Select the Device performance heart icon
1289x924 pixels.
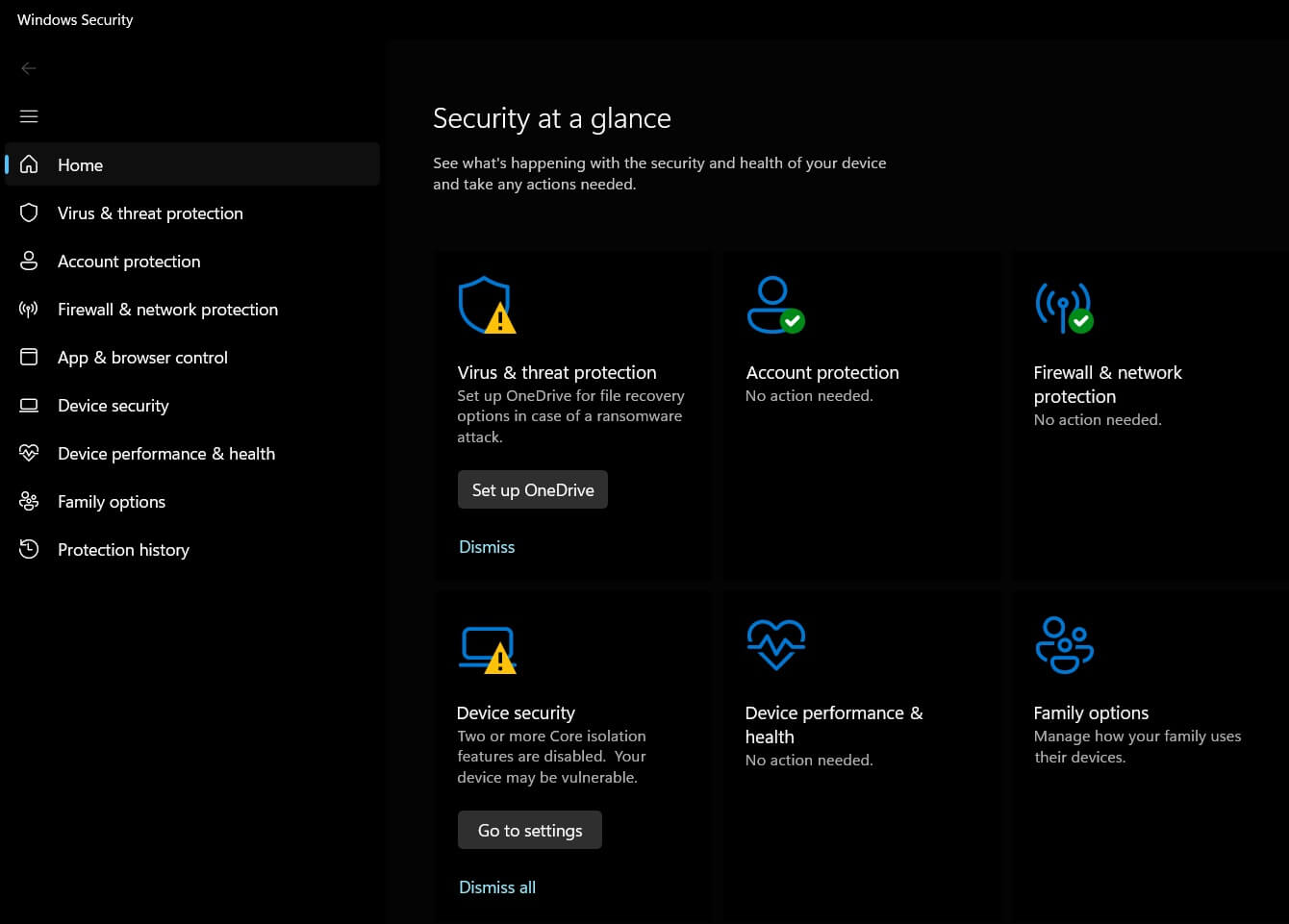coord(775,644)
